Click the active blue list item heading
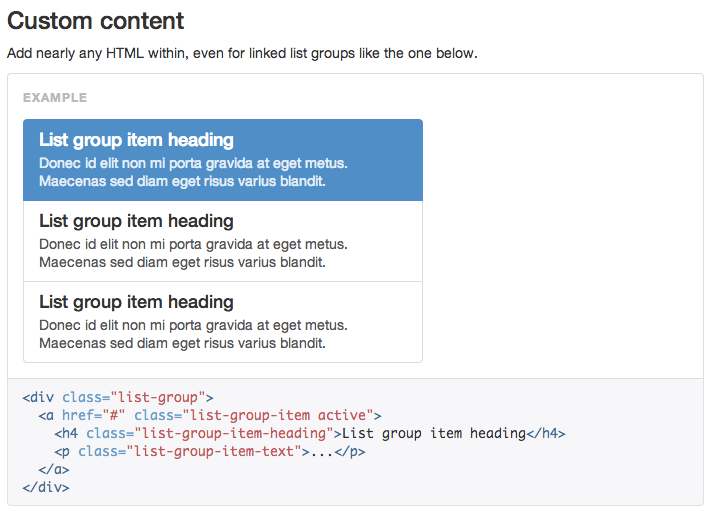The image size is (718, 518). pyautogui.click(x=136, y=140)
